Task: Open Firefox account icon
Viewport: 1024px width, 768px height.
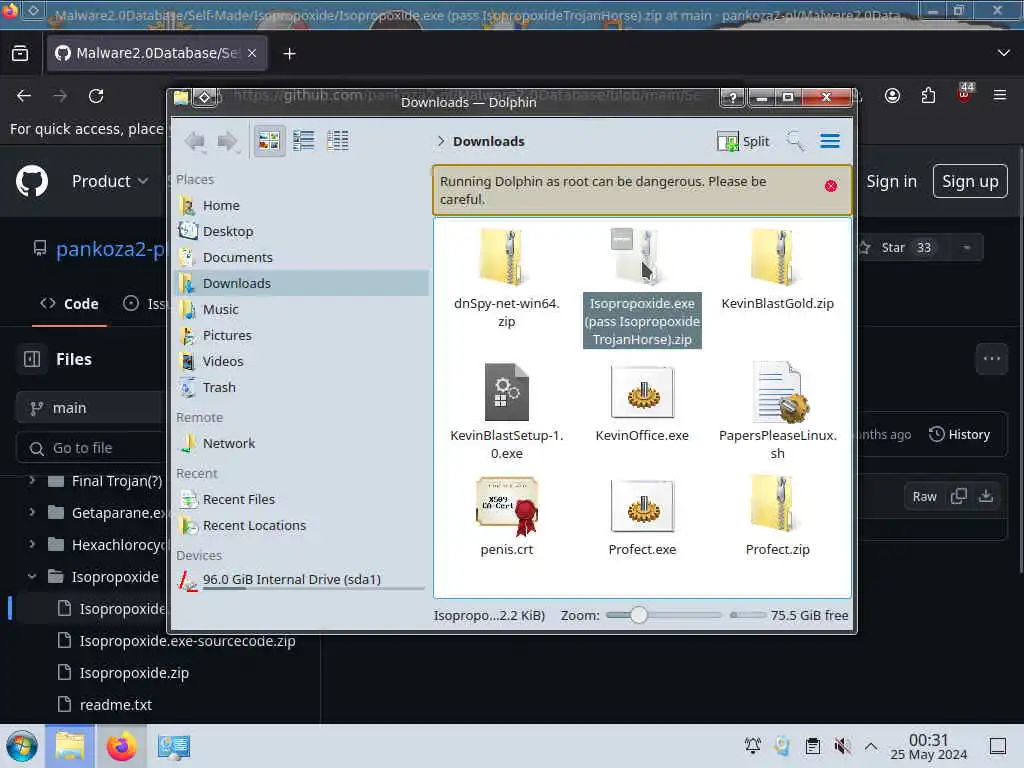Action: pyautogui.click(x=892, y=96)
